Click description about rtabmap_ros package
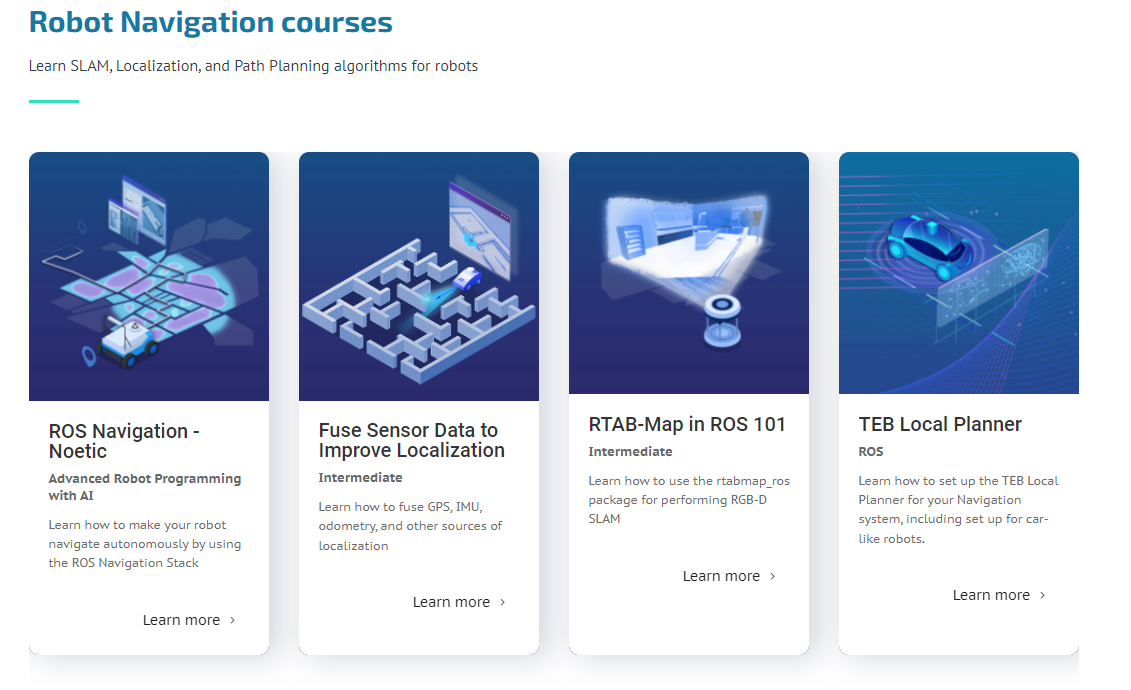Image resolution: width=1131 pixels, height=690 pixels. [689, 500]
